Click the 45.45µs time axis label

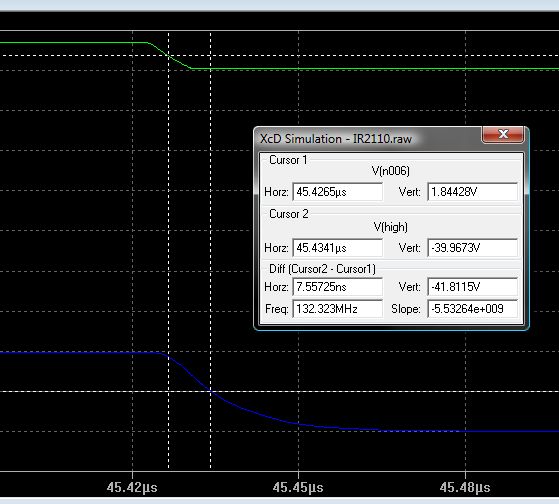[x=298, y=487]
